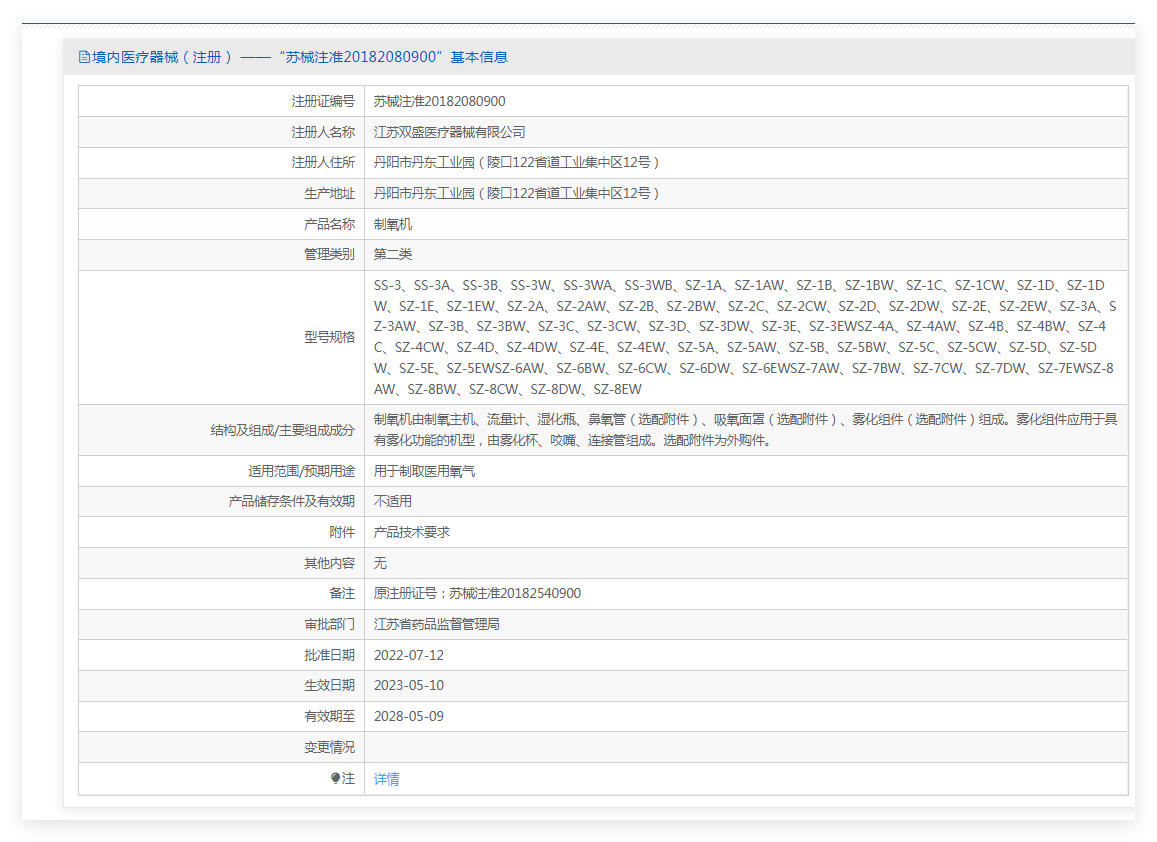Click the 变更情况 label
This screenshot has height=842, width=1157.
pos(330,748)
